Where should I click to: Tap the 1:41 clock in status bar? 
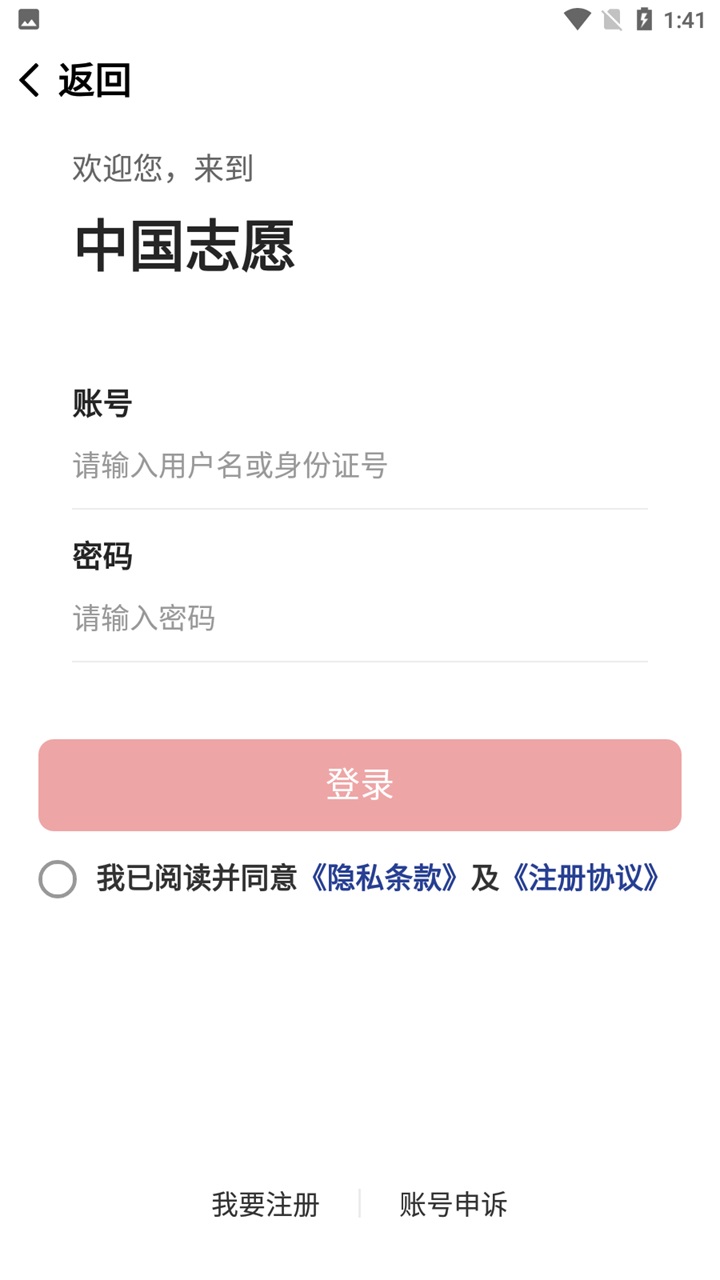click(x=684, y=20)
